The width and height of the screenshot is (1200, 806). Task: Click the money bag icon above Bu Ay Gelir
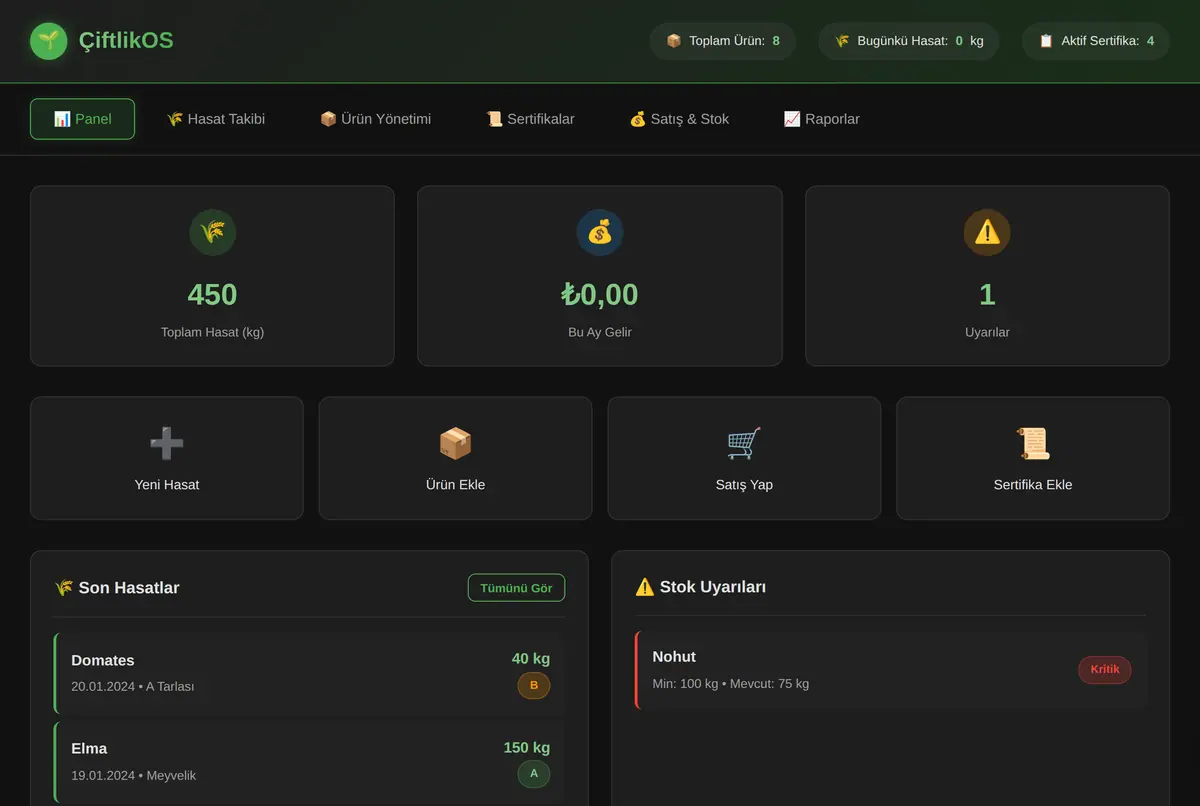coord(600,233)
